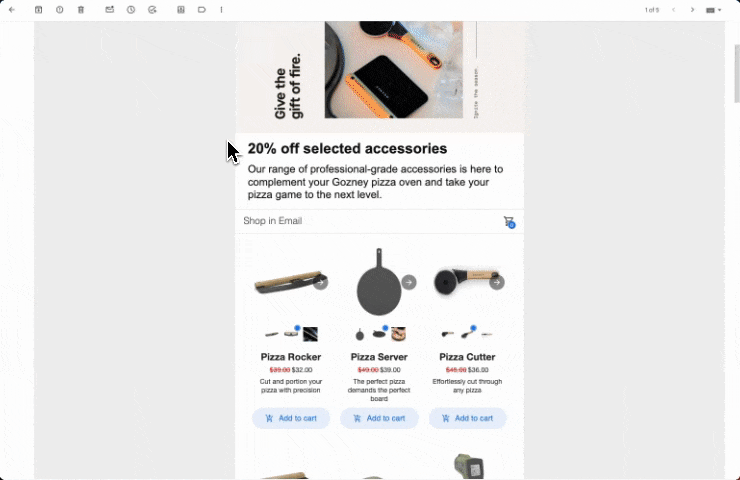
Task: Add Pizza Rocker to cart
Action: pyautogui.click(x=291, y=418)
